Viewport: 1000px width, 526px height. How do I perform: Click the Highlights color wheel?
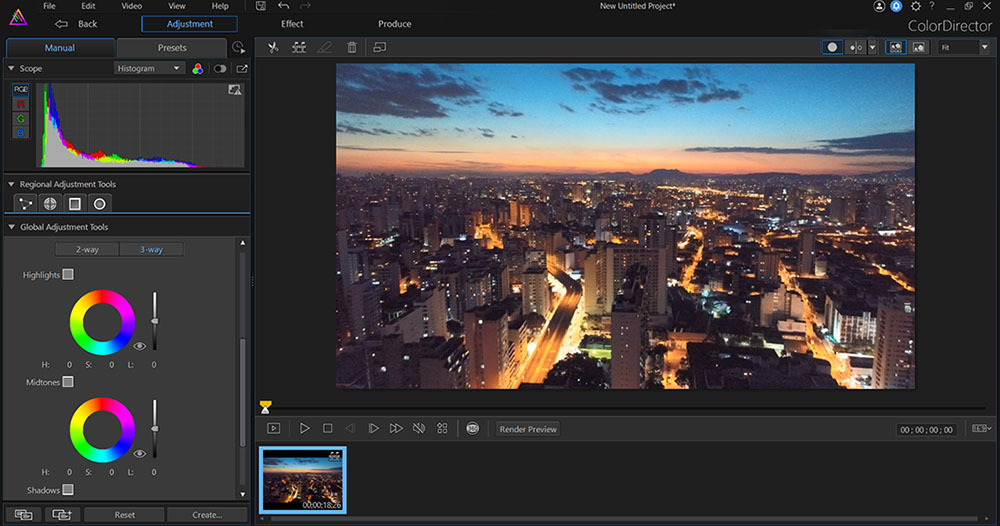(102, 322)
